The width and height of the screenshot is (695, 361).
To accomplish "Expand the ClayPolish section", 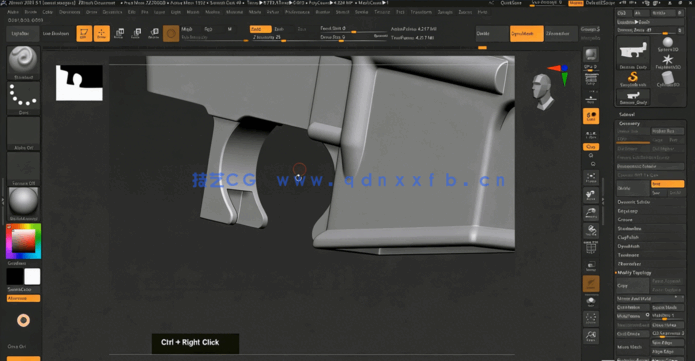I will click(x=628, y=237).
